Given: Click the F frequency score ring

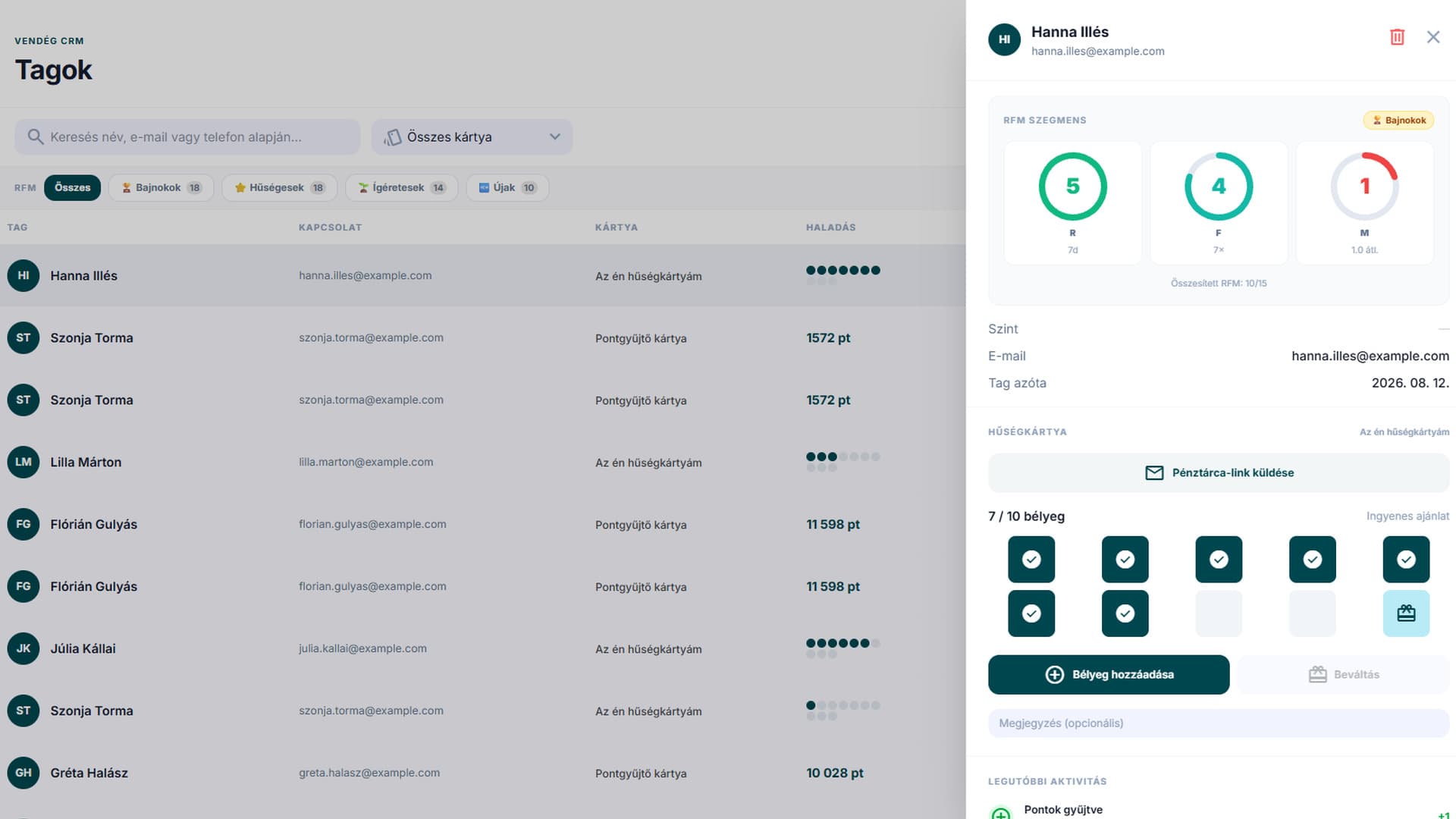Looking at the screenshot, I should point(1219,187).
